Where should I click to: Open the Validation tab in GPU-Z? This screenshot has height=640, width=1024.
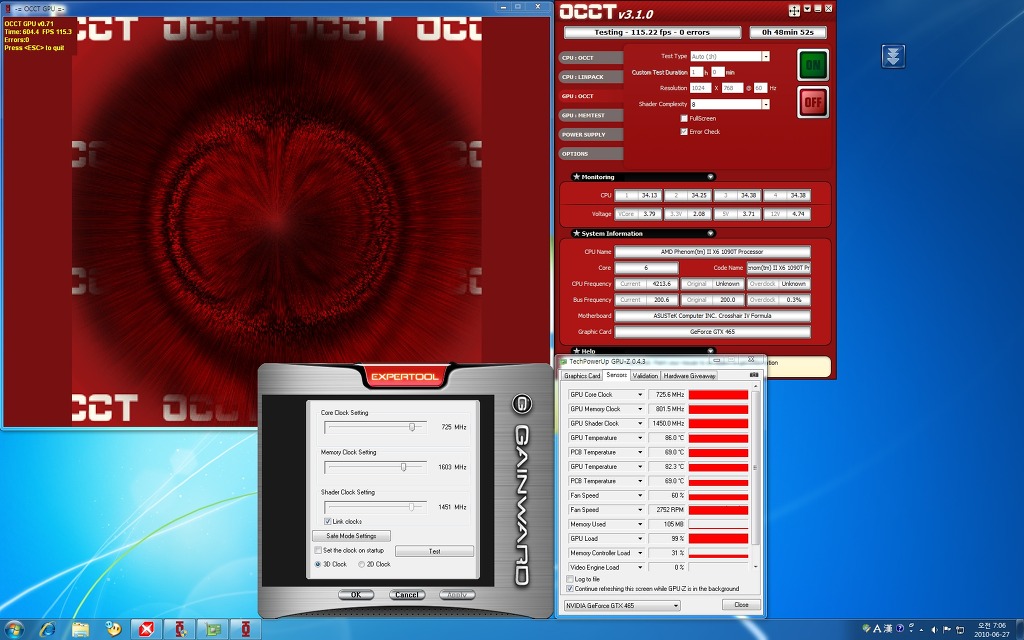[645, 376]
